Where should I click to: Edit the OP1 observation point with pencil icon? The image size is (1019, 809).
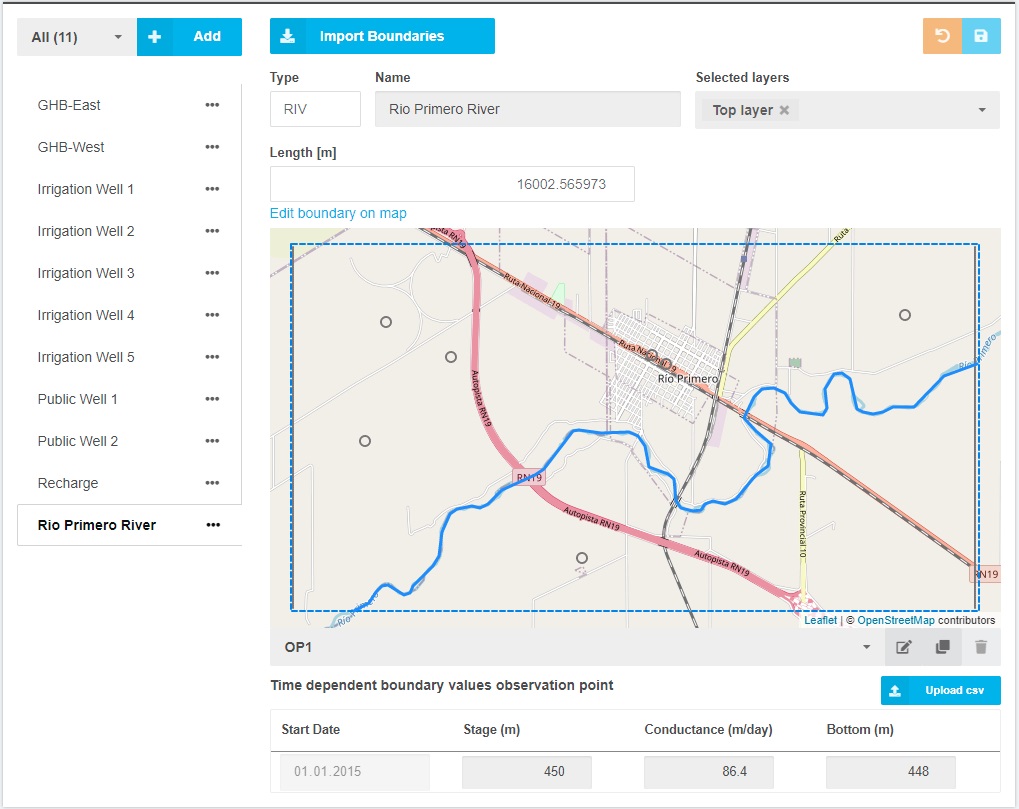click(x=903, y=647)
